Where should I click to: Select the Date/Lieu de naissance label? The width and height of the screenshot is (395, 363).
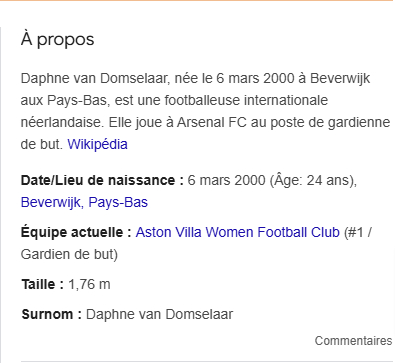102,180
